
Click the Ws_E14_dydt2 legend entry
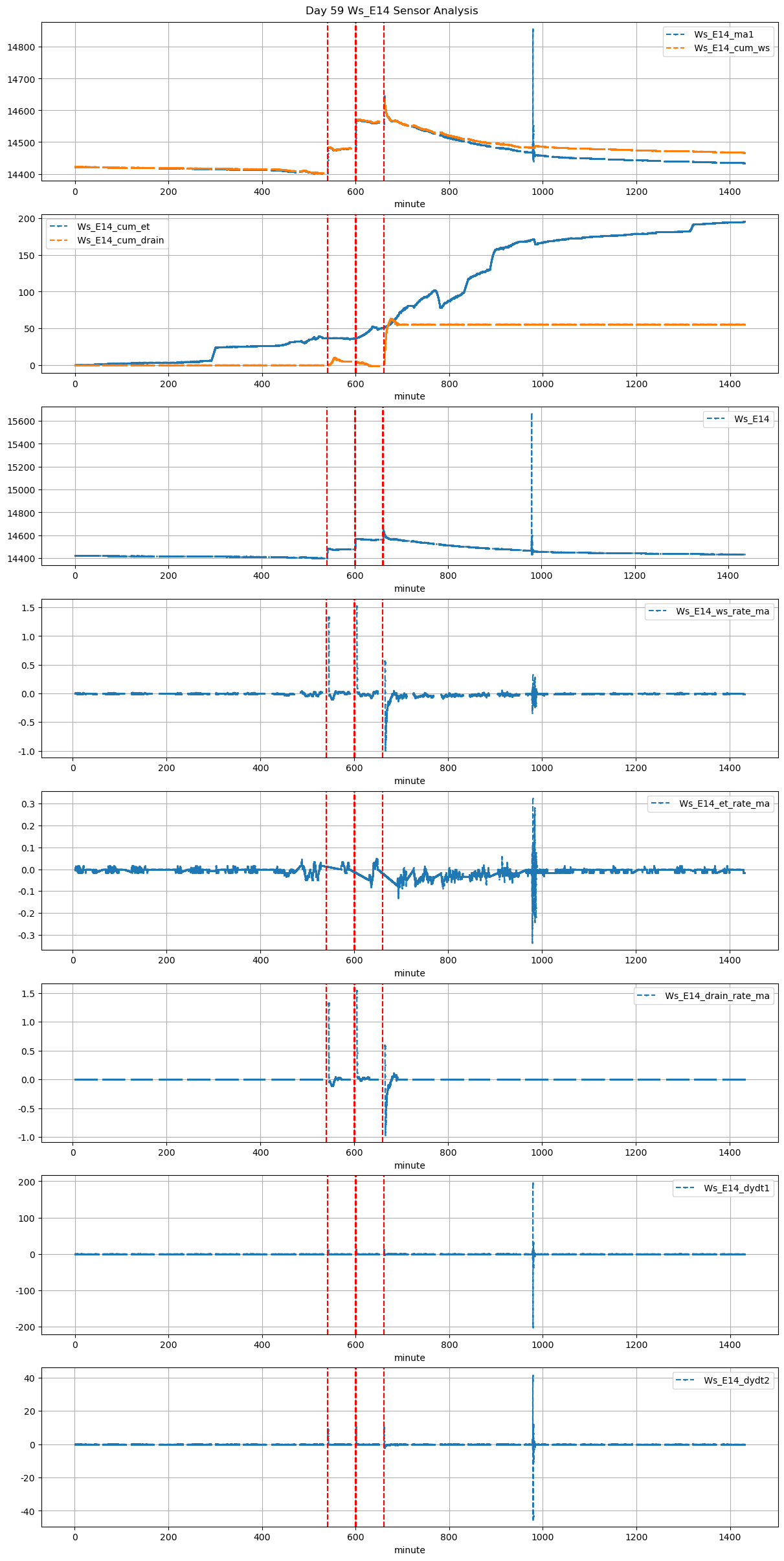[736, 1380]
